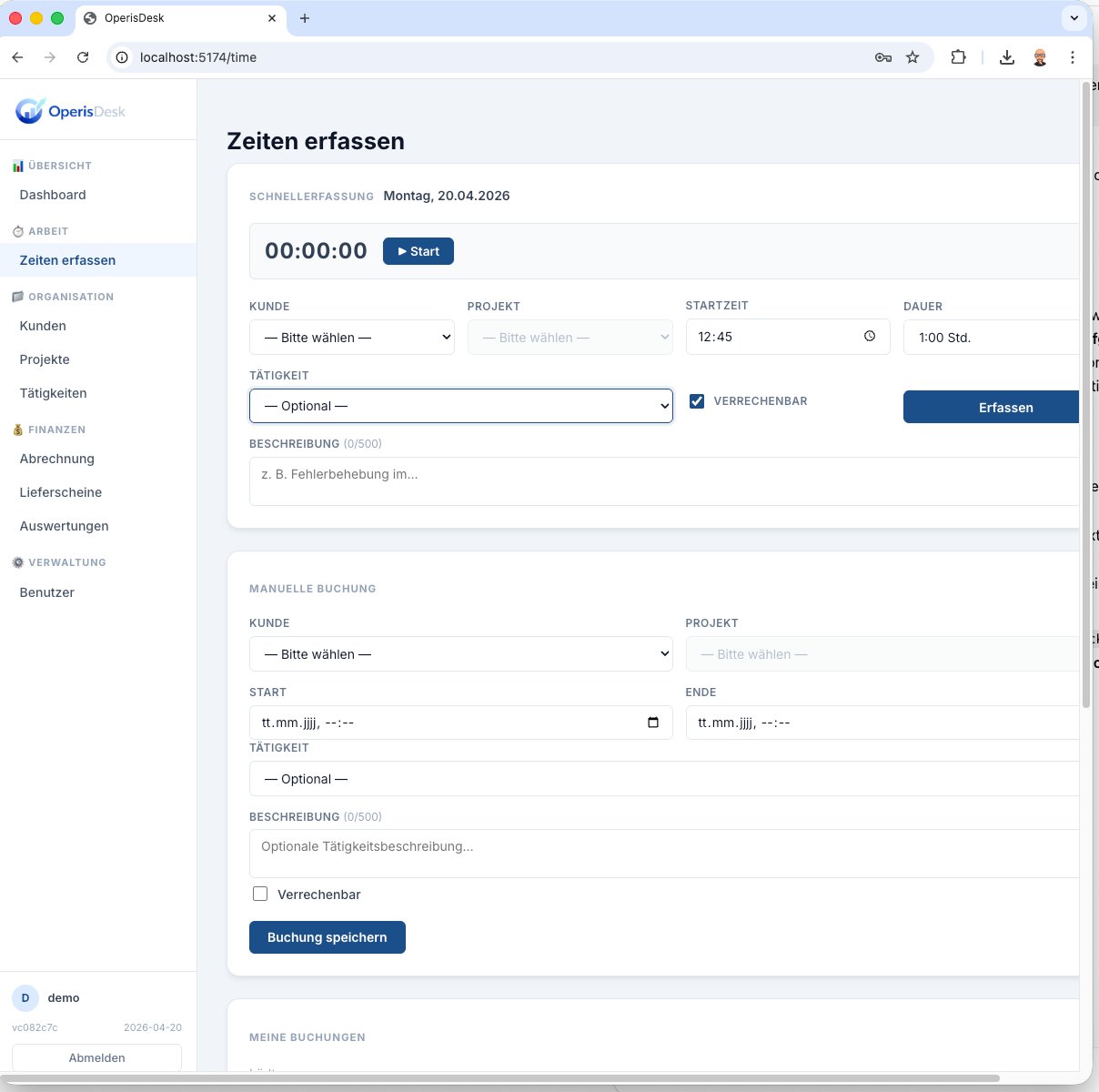Open Kunde dropdown in Schnellerfassung
Screen dimensions: 1099x1092
(x=351, y=338)
